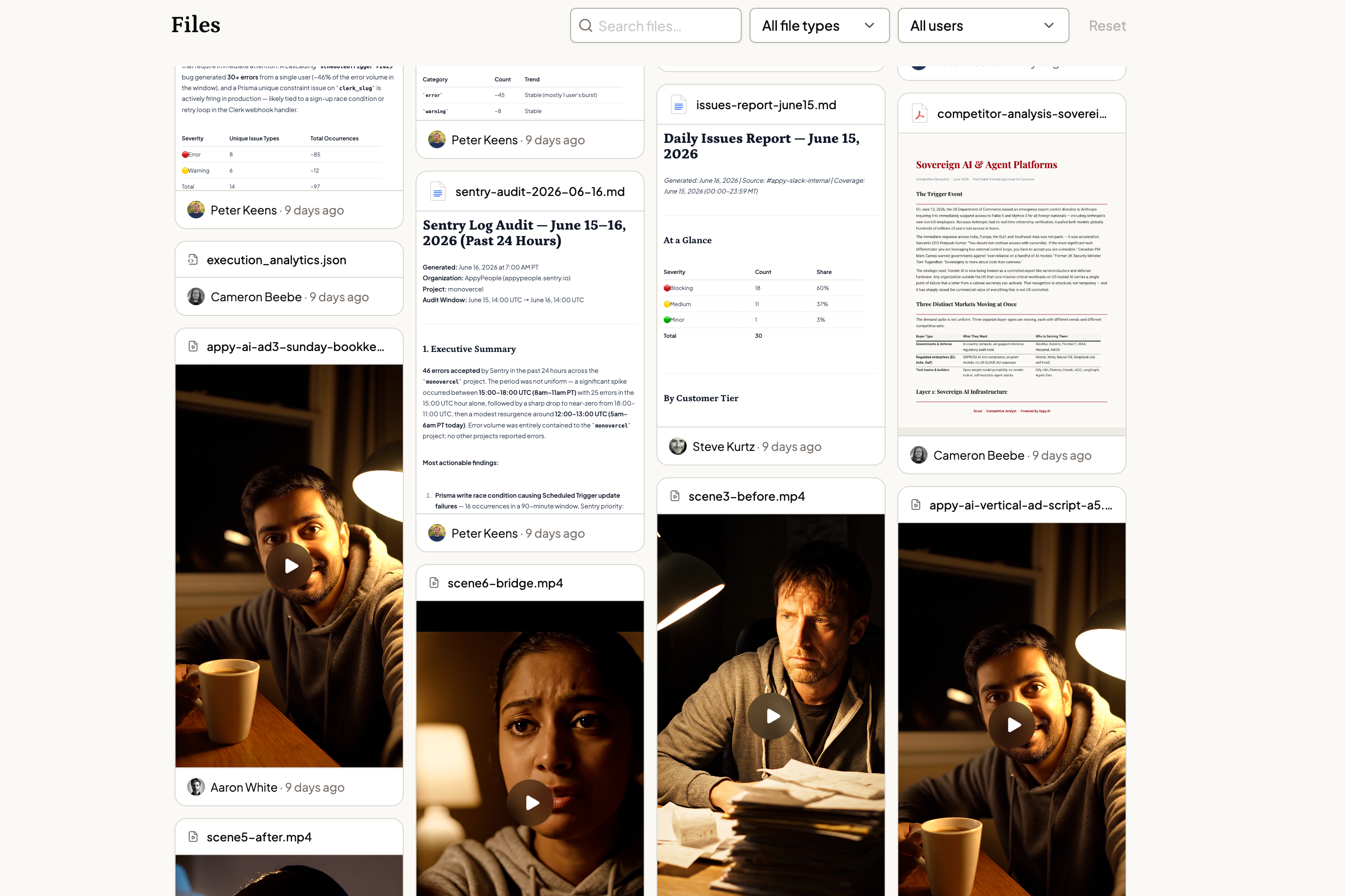Click Most actionable findings label
This screenshot has height=896, width=1345.
pyautogui.click(x=460, y=463)
